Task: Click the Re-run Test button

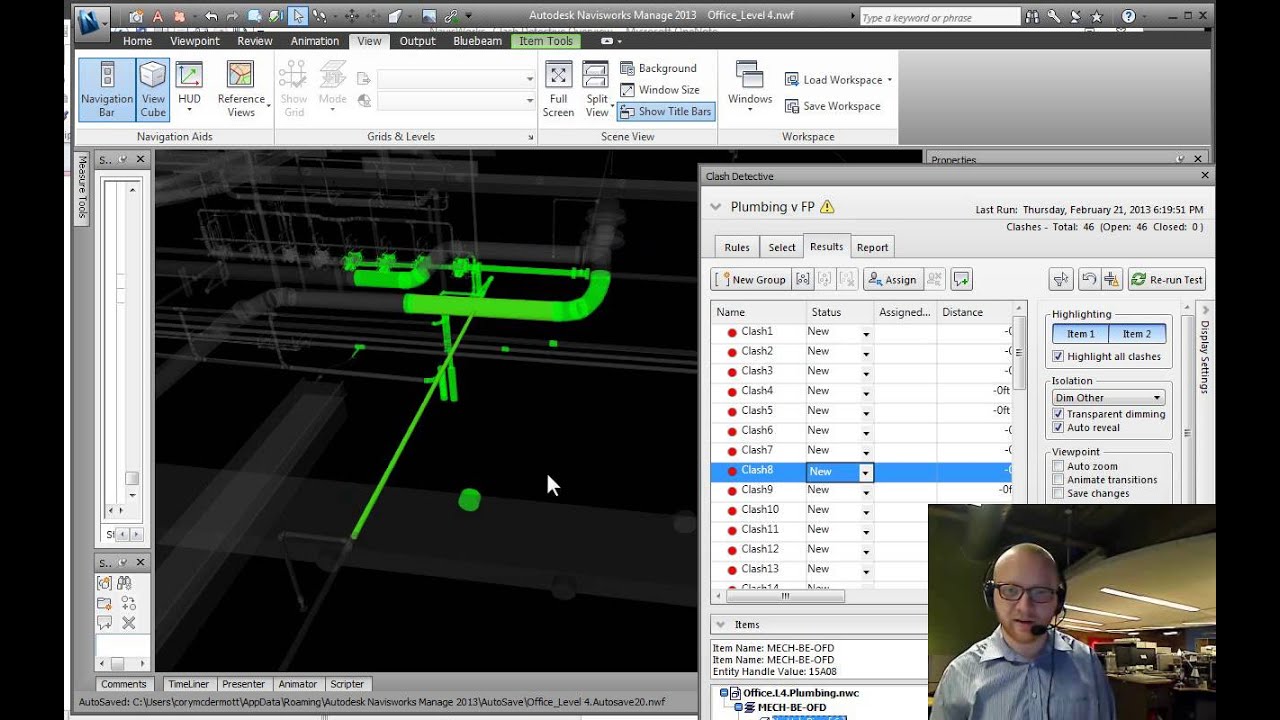Action: (1167, 280)
